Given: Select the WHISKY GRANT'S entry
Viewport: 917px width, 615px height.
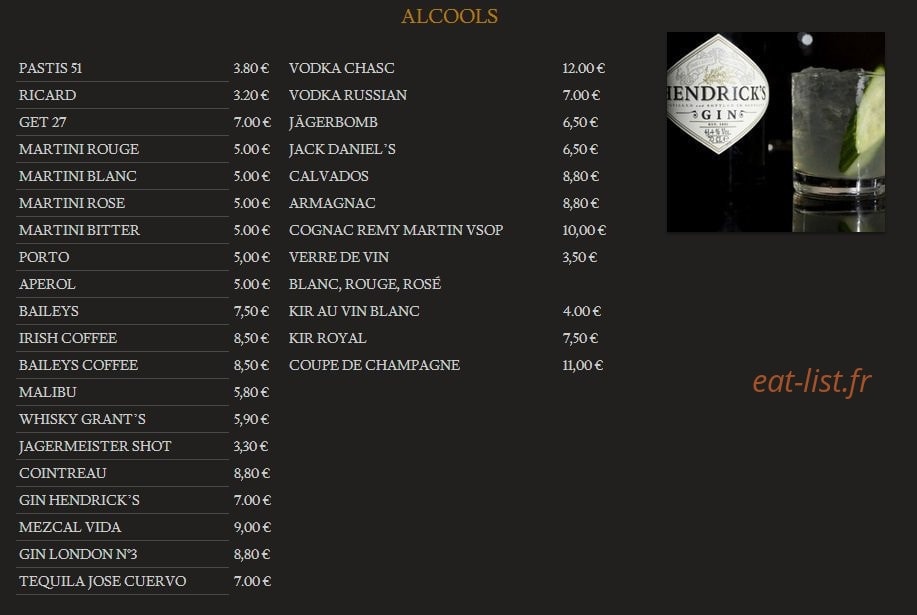Looking at the screenshot, I should point(82,419).
